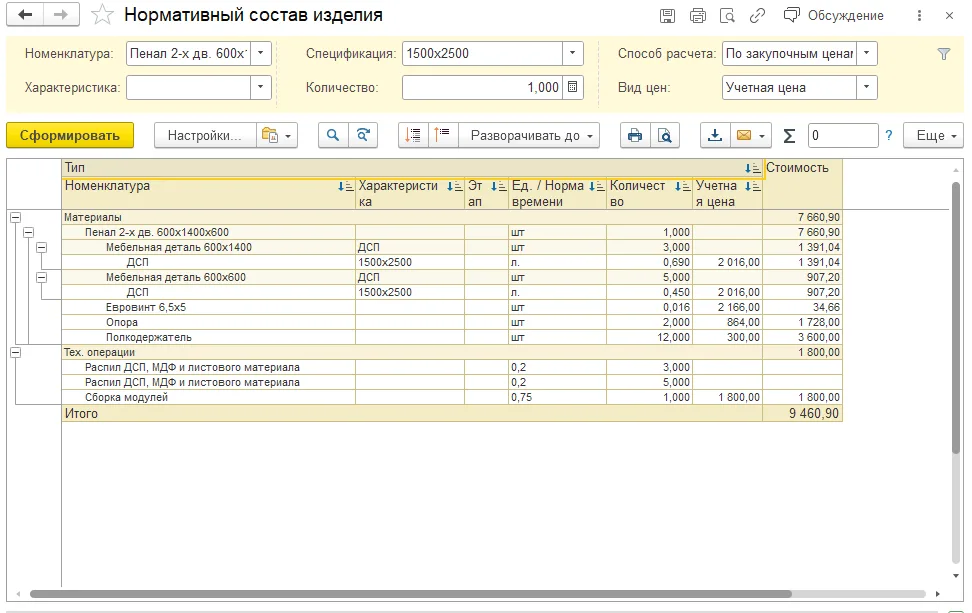Expand the Способ расчета dropdown arrow
The image size is (972, 613).
(867, 53)
